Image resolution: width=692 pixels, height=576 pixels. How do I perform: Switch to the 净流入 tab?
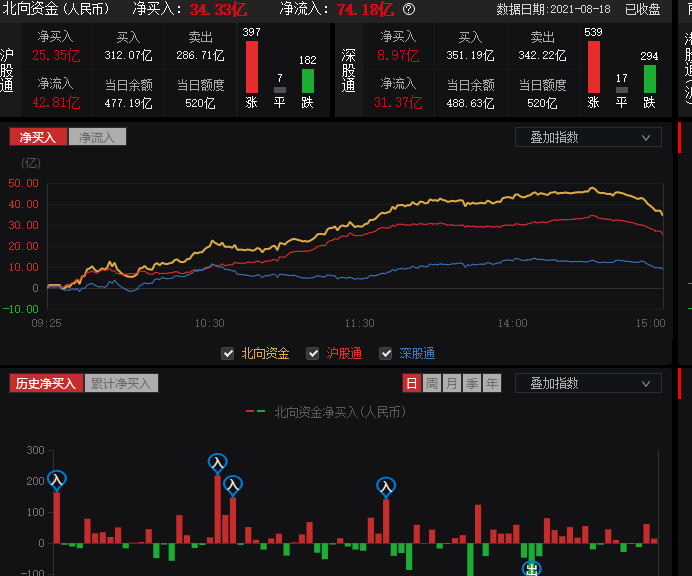pos(97,138)
